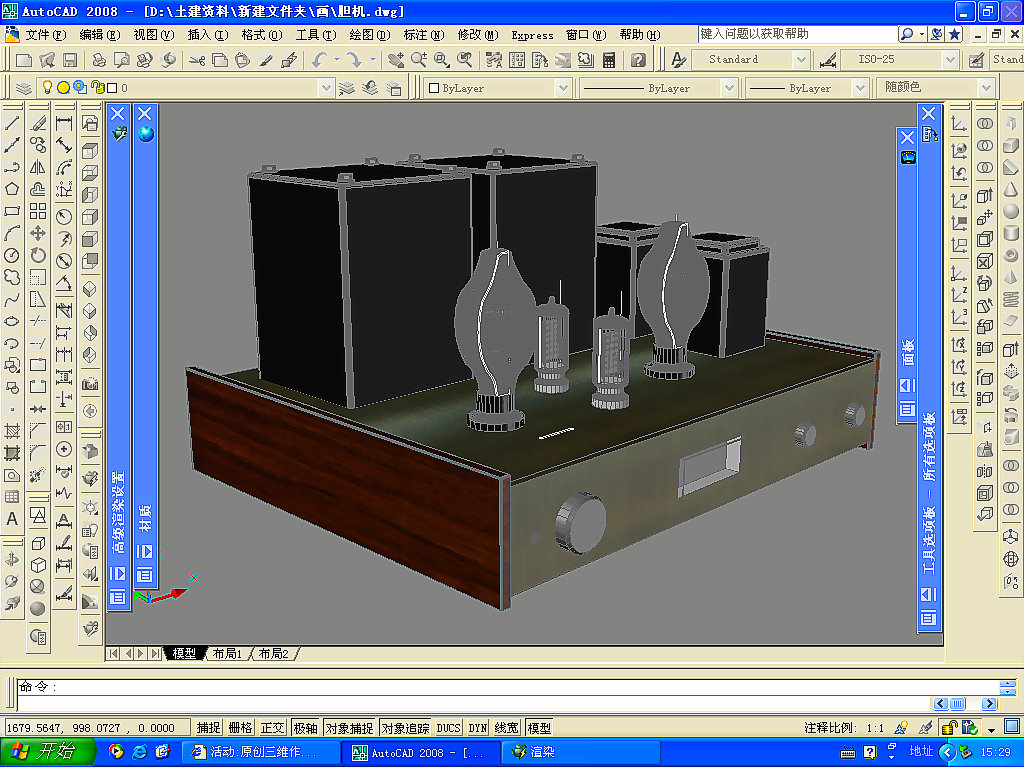Toggle 极轴 polar tracking
Viewport: 1024px width, 768px height.
(305, 728)
